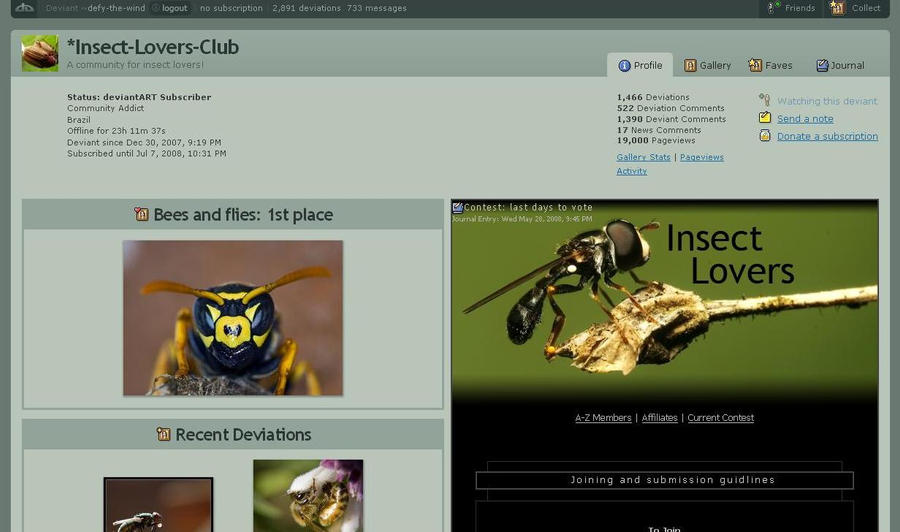Click journal icon next to Contest entry title
This screenshot has height=532, width=900.
tap(457, 207)
